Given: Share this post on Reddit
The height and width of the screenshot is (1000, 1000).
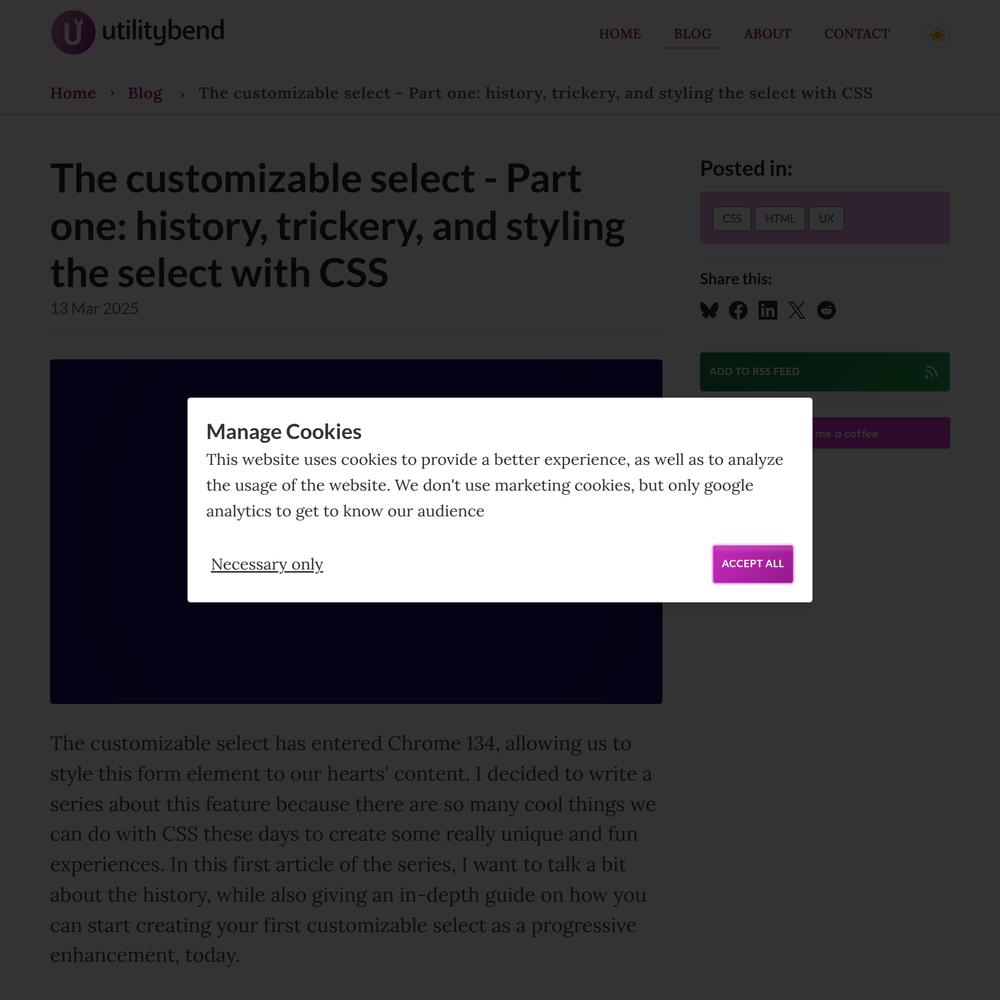Looking at the screenshot, I should [827, 310].
